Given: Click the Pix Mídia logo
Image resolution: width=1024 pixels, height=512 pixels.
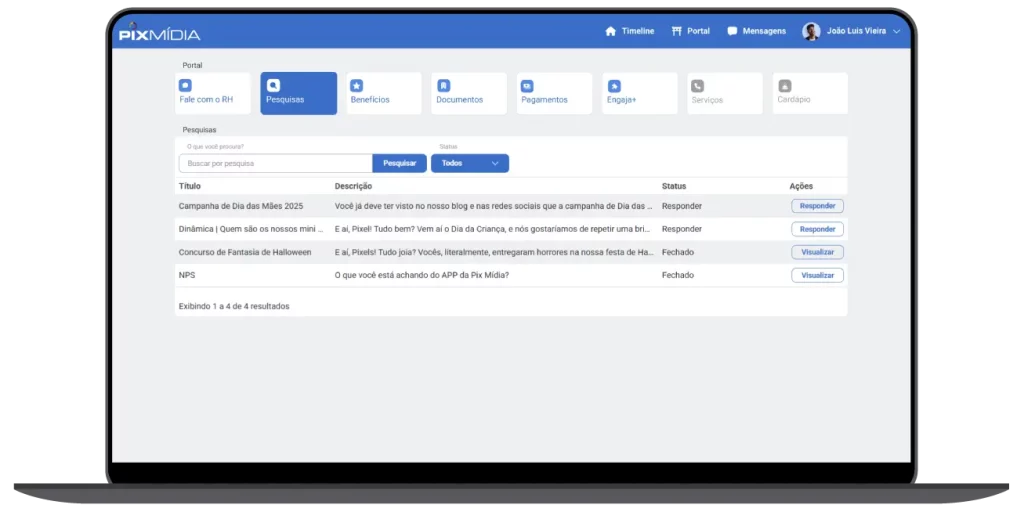Looking at the screenshot, I should coord(159,33).
